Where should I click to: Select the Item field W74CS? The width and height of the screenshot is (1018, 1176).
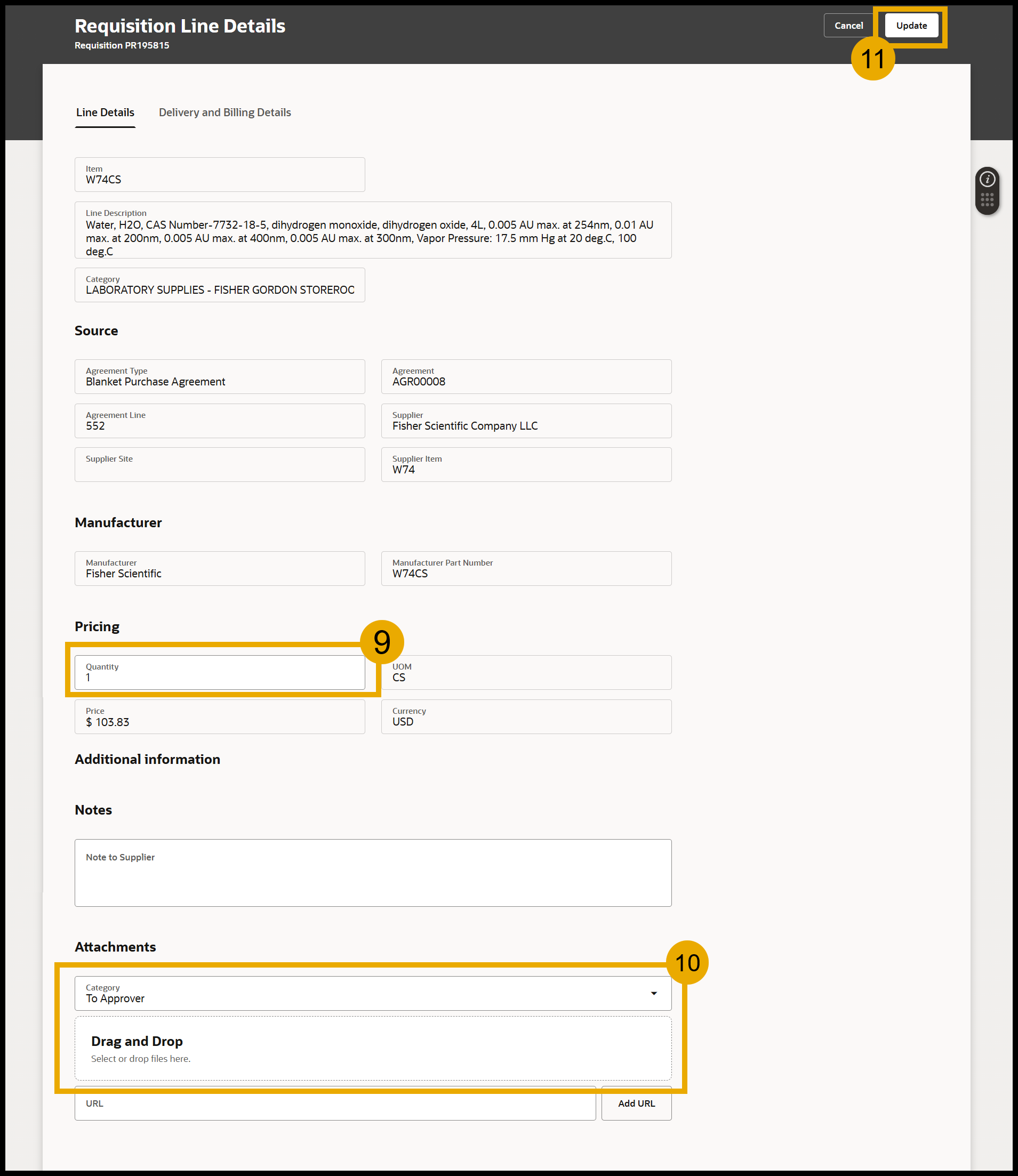click(x=220, y=174)
